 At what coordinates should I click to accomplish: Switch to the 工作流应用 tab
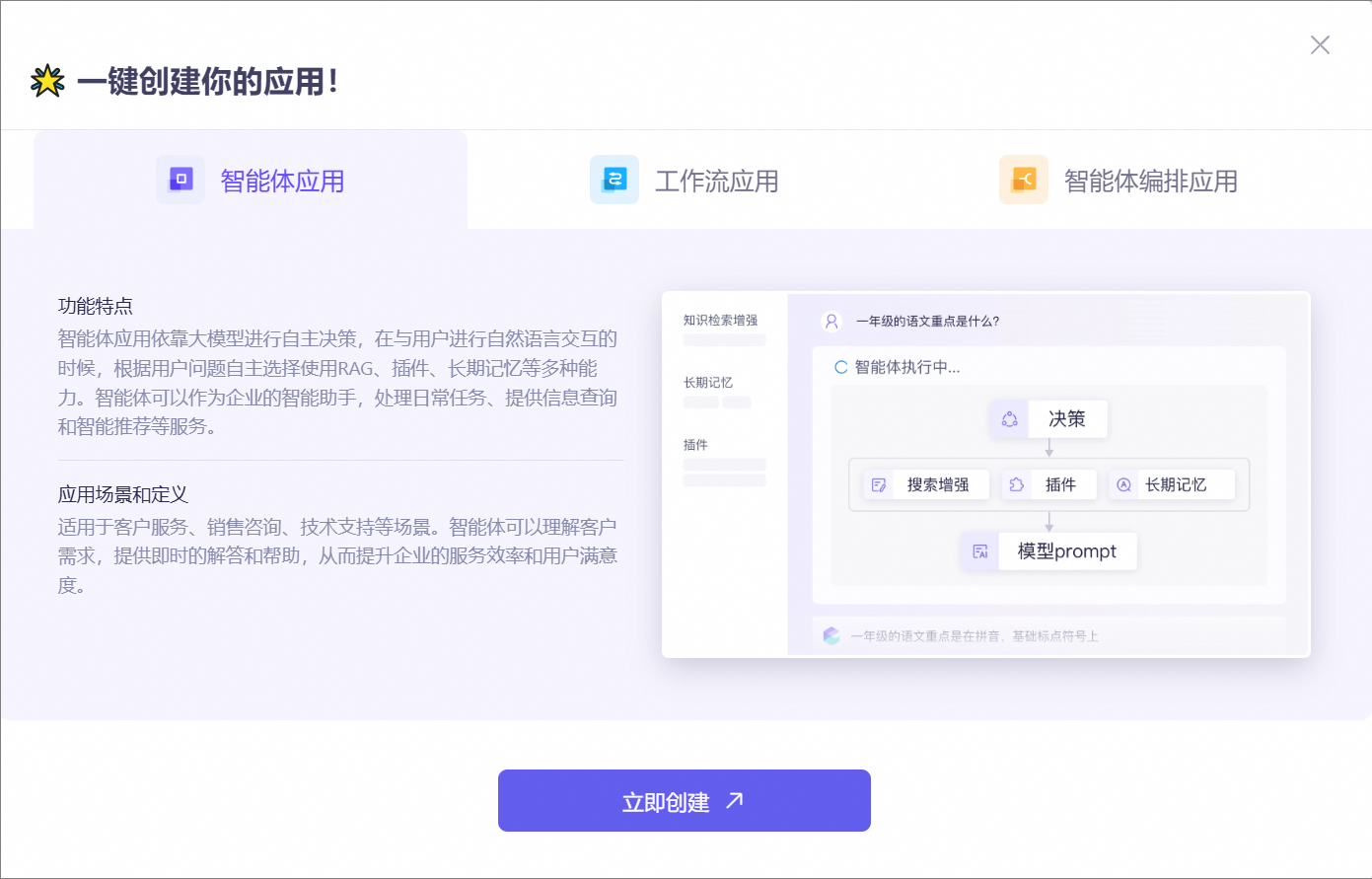point(716,182)
